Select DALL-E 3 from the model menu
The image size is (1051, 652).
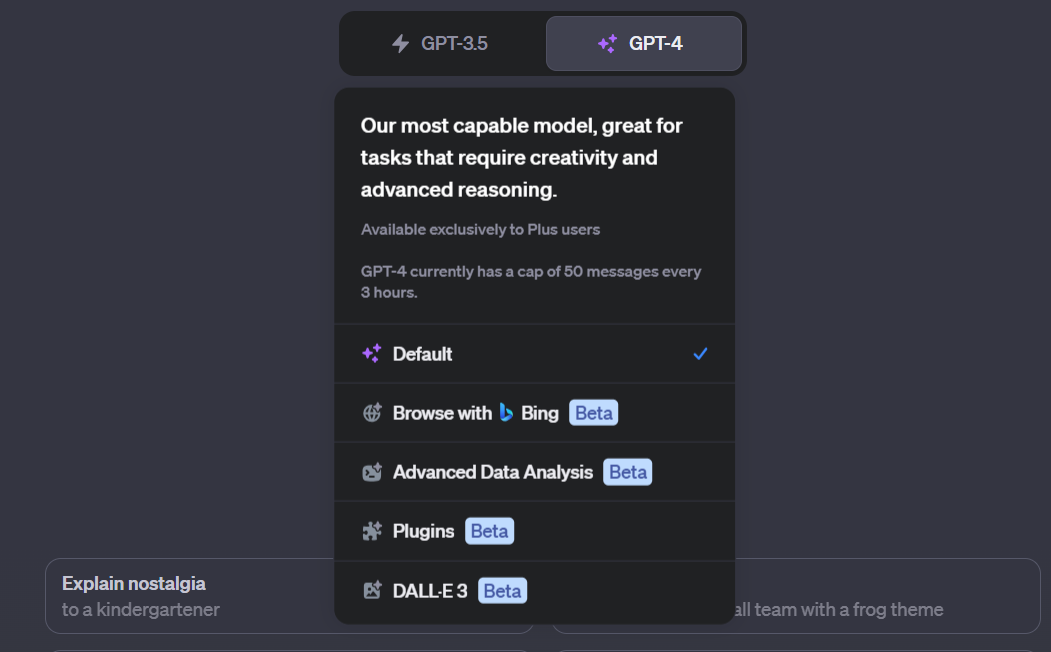coord(534,591)
